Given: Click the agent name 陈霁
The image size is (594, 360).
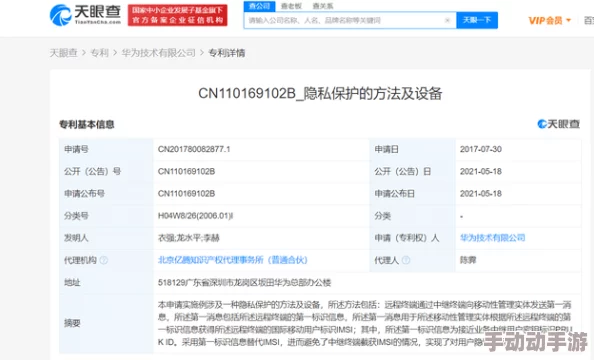Looking at the screenshot, I should tap(468, 260).
